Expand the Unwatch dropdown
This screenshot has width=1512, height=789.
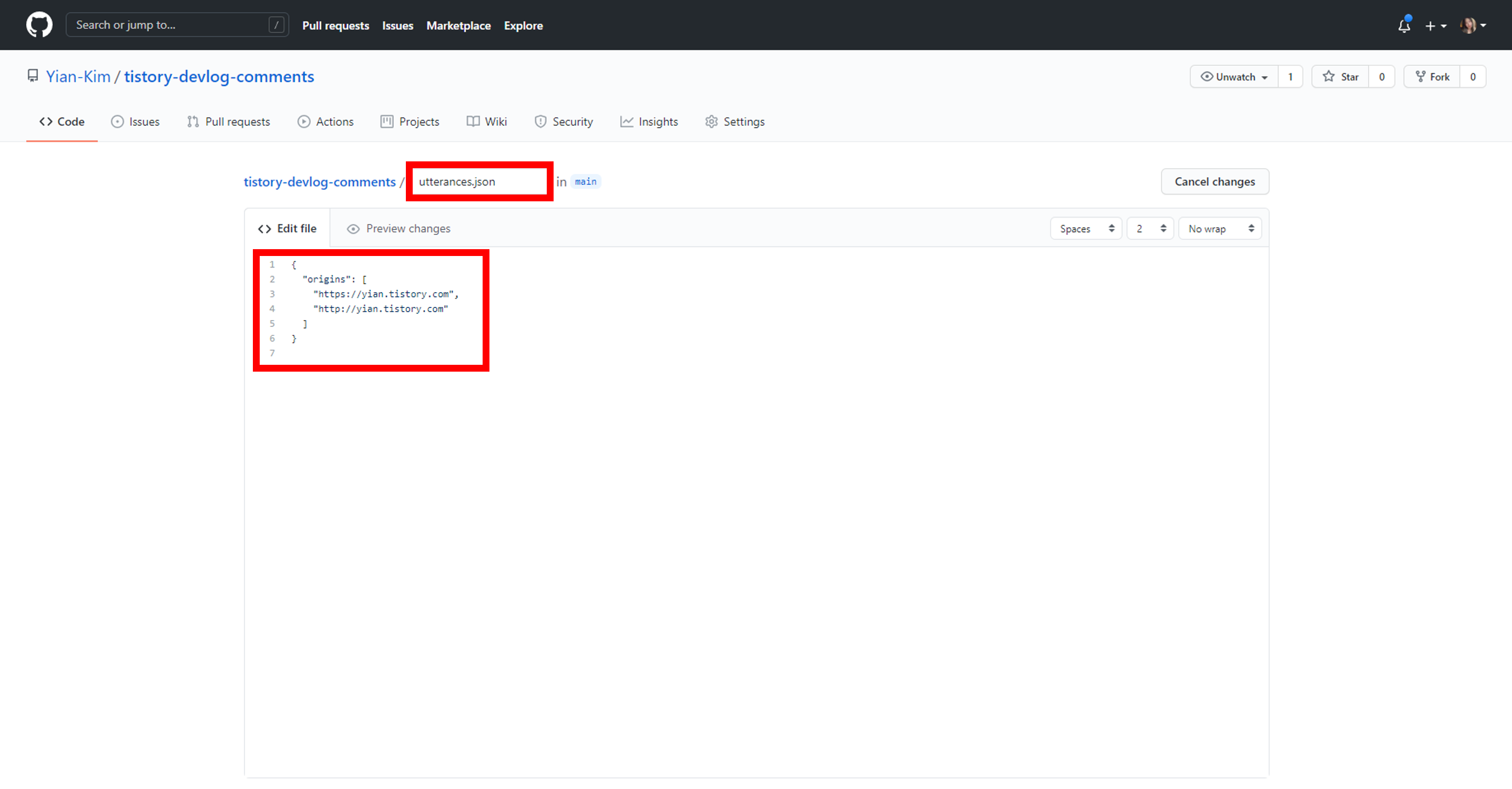[1234, 77]
